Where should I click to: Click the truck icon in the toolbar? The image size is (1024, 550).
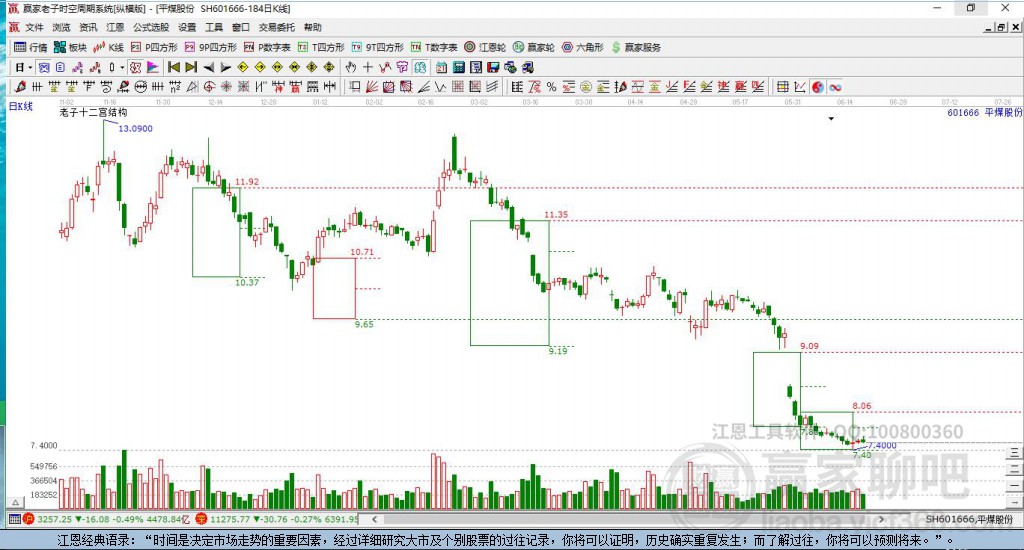point(528,67)
